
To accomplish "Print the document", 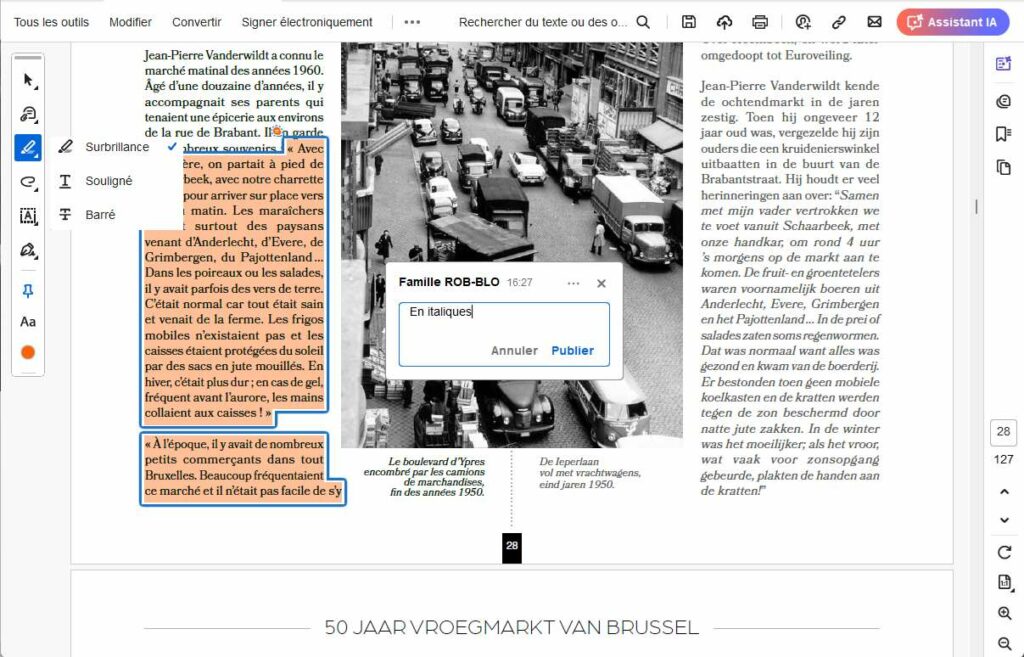I will pyautogui.click(x=760, y=22).
